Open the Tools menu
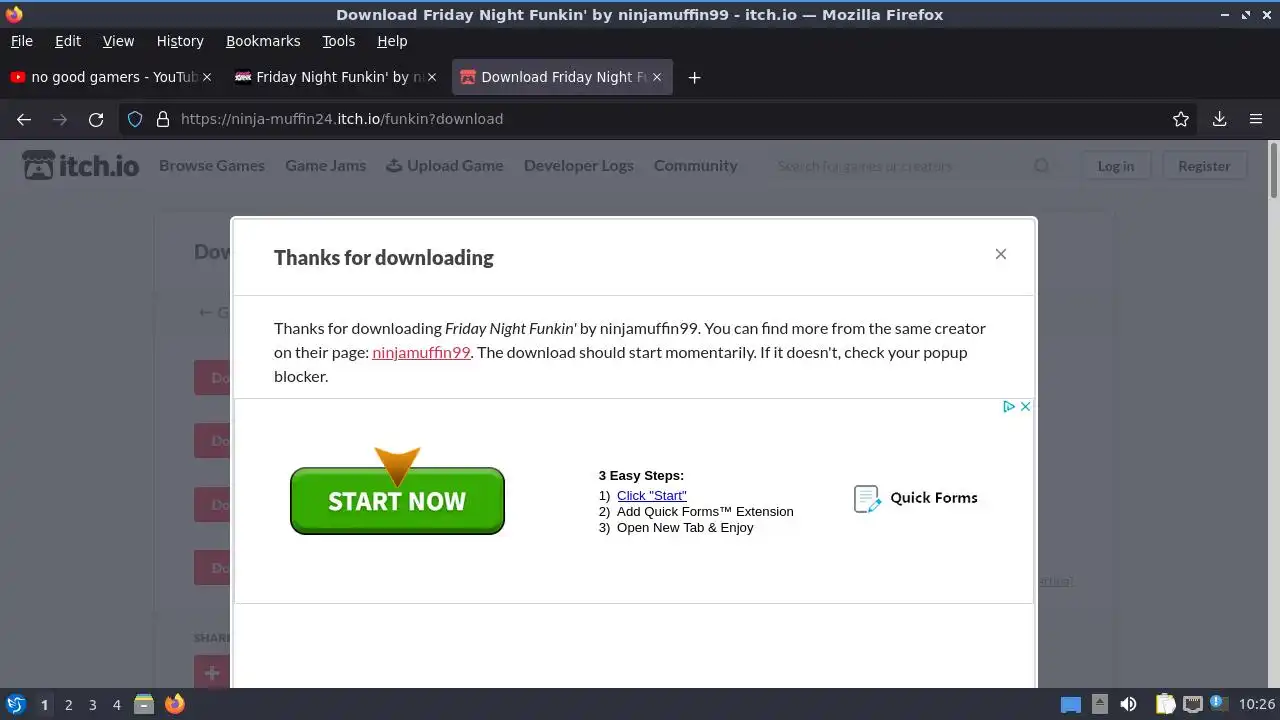The height and width of the screenshot is (720, 1280). pyautogui.click(x=338, y=41)
